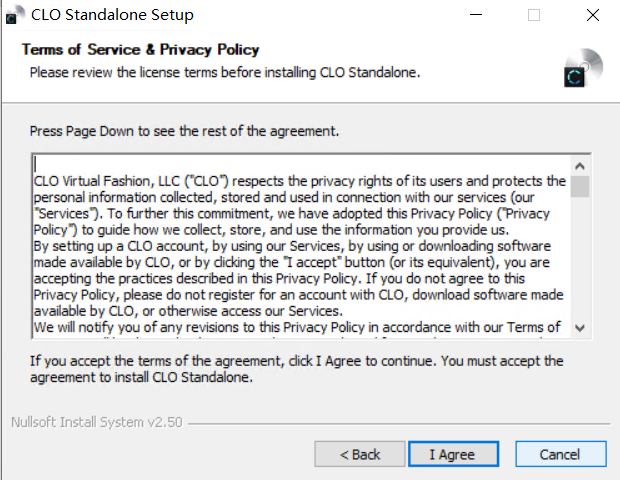This screenshot has height=480, width=620.
Task: Click the disabled maximize window button
Action: (x=534, y=15)
